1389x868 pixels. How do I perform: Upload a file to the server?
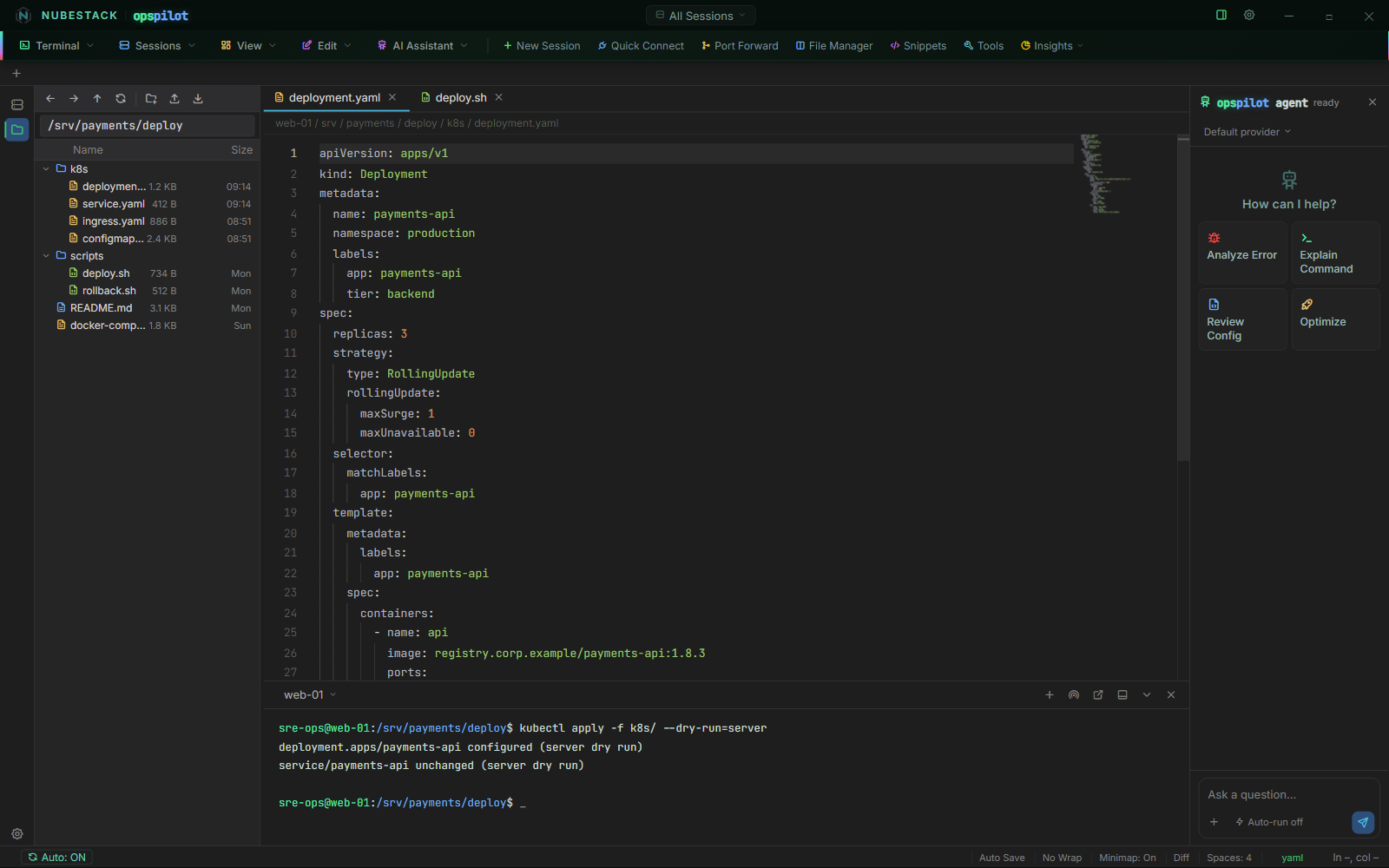tap(174, 99)
